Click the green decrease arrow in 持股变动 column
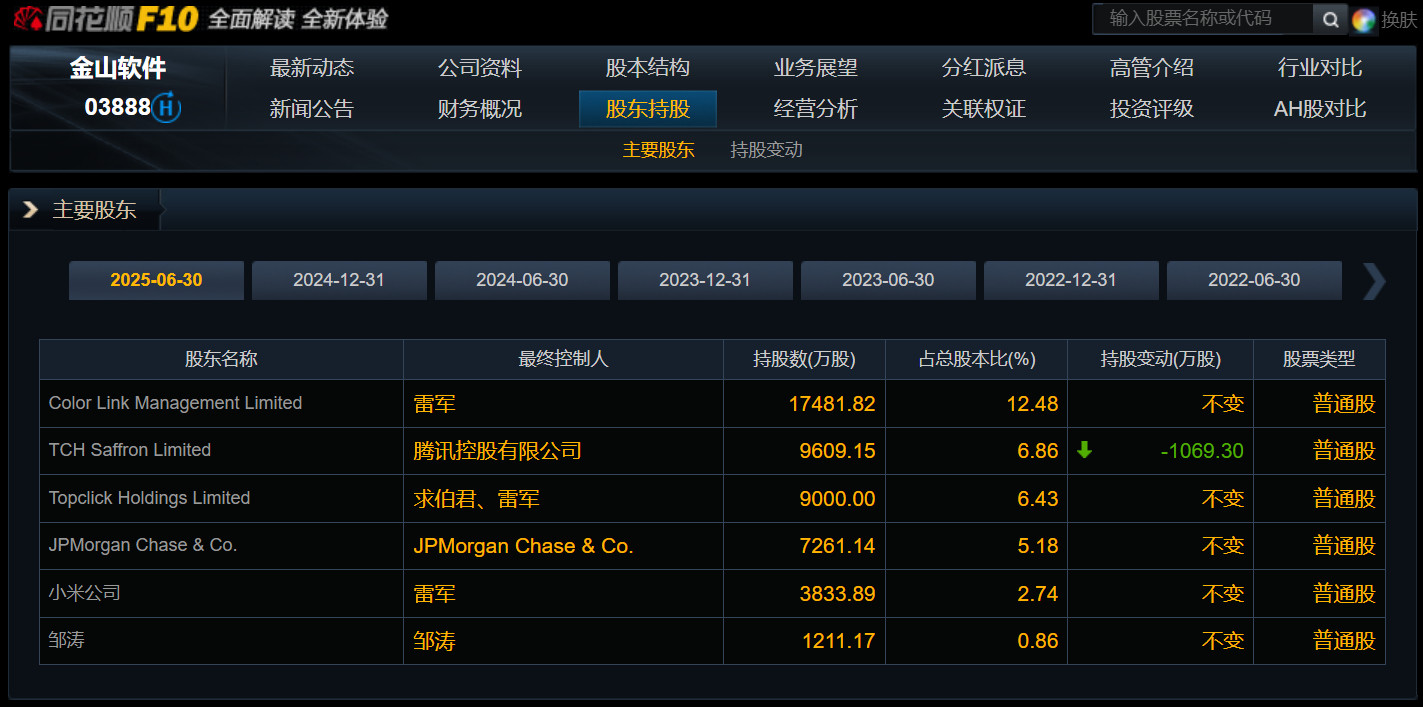 pyautogui.click(x=1083, y=451)
